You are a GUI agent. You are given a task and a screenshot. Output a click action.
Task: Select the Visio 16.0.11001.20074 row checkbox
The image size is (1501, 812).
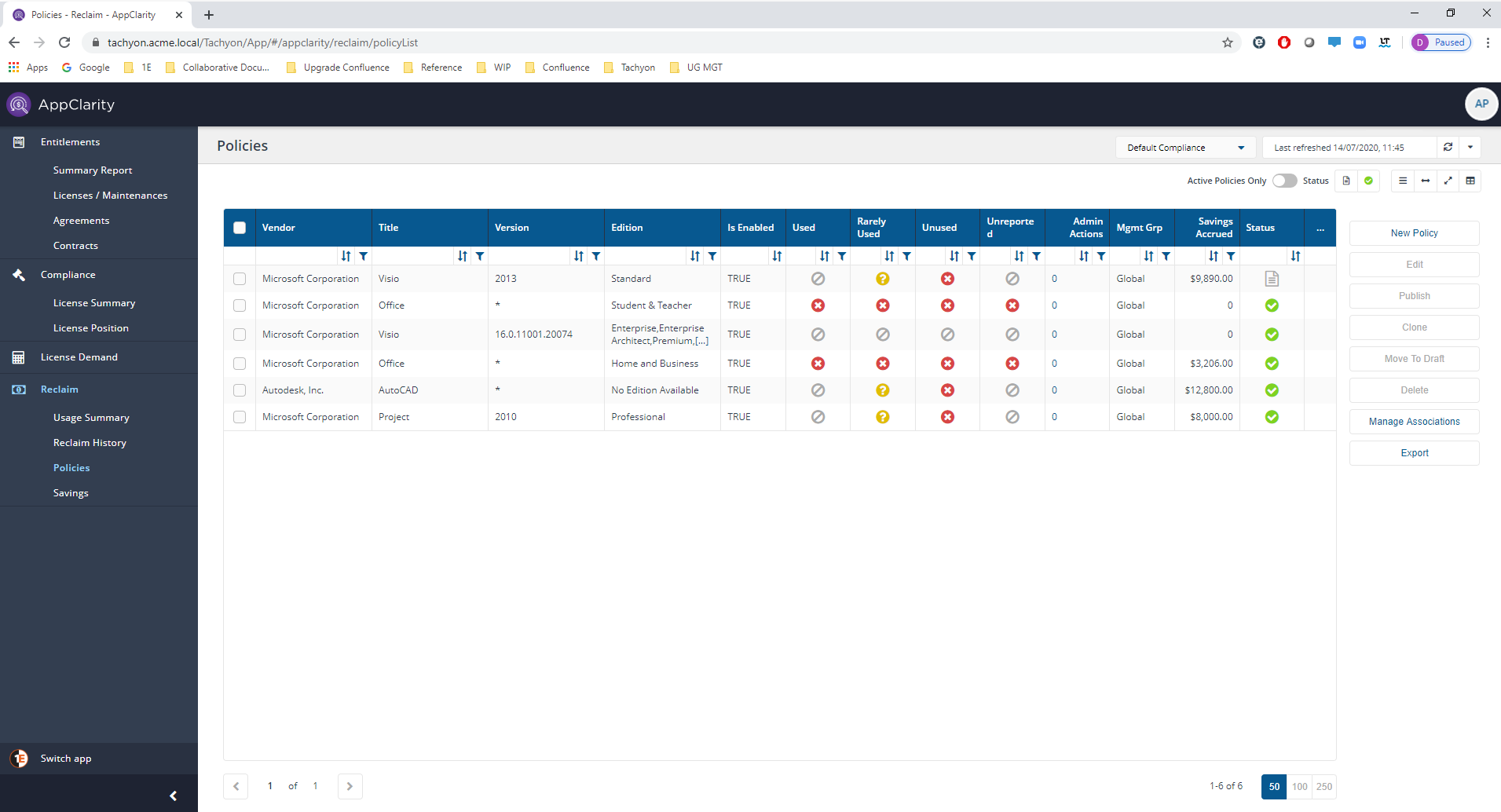click(240, 335)
